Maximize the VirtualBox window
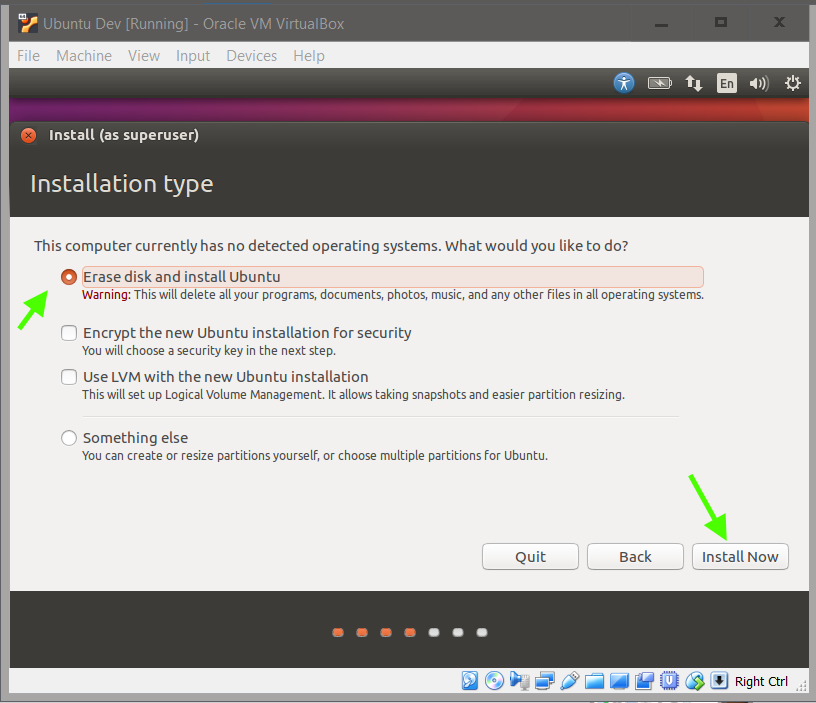The image size is (816, 703). click(x=721, y=22)
